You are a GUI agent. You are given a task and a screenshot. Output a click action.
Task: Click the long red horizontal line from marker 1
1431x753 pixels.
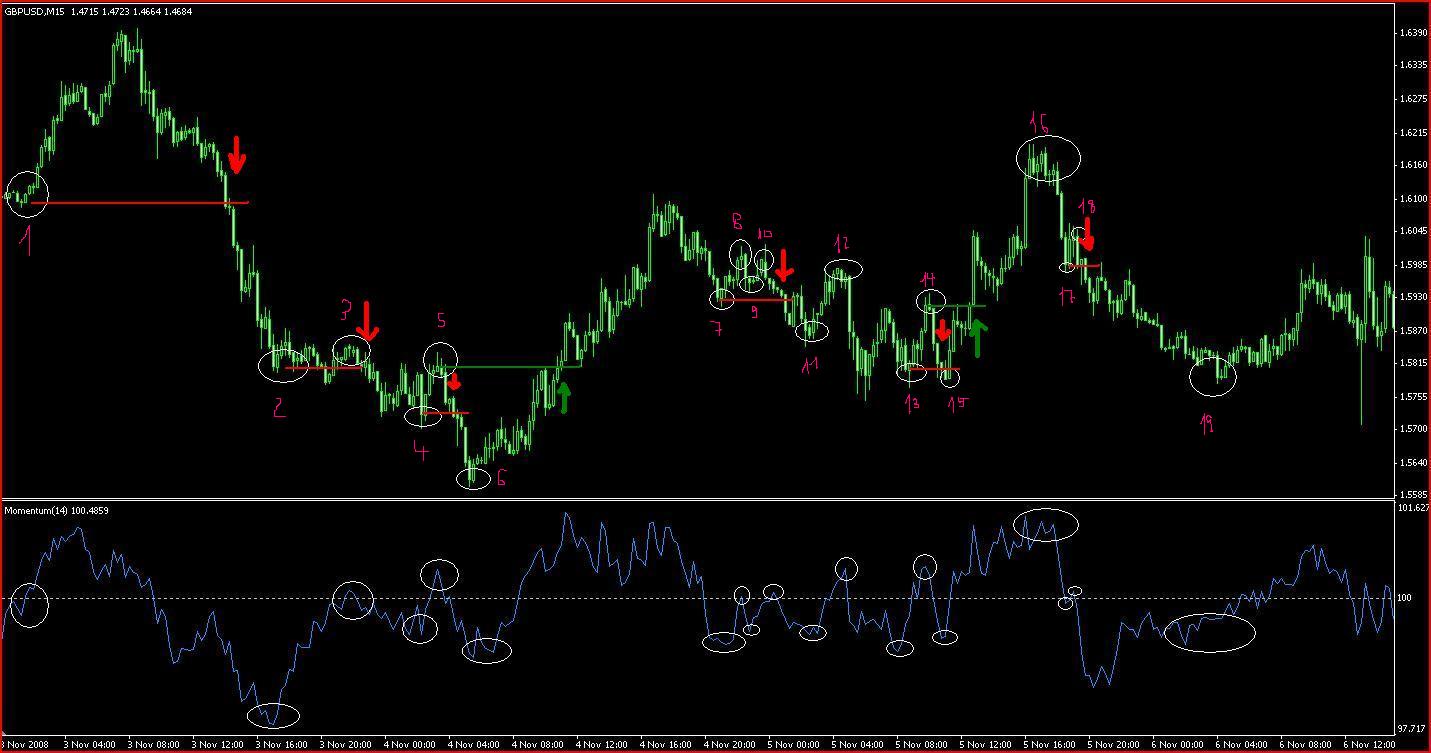point(139,203)
